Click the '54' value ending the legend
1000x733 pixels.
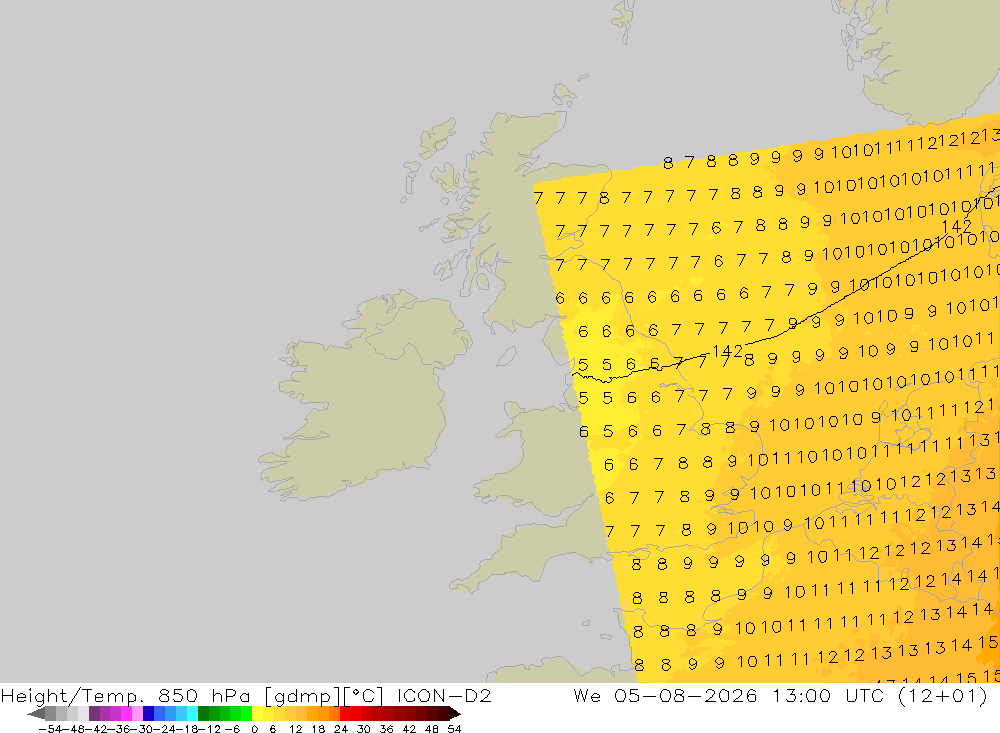click(454, 729)
